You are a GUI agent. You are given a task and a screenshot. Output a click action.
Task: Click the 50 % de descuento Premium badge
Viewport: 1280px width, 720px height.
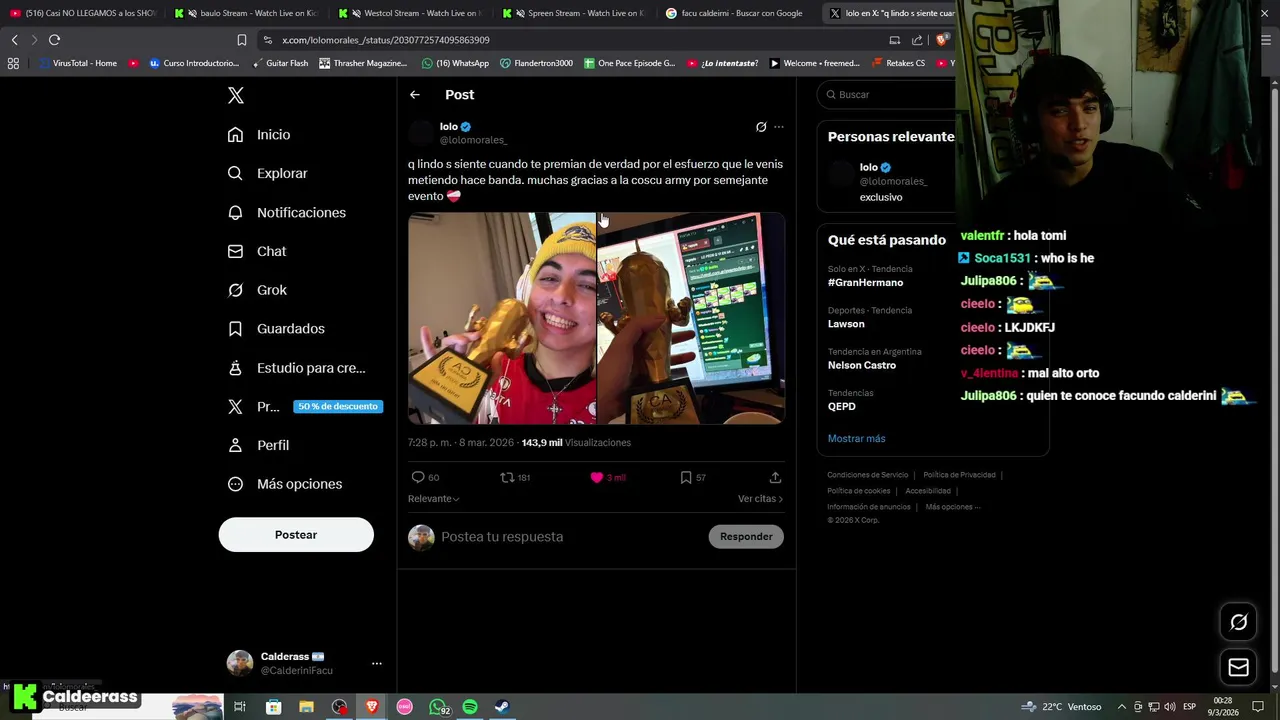337,407
